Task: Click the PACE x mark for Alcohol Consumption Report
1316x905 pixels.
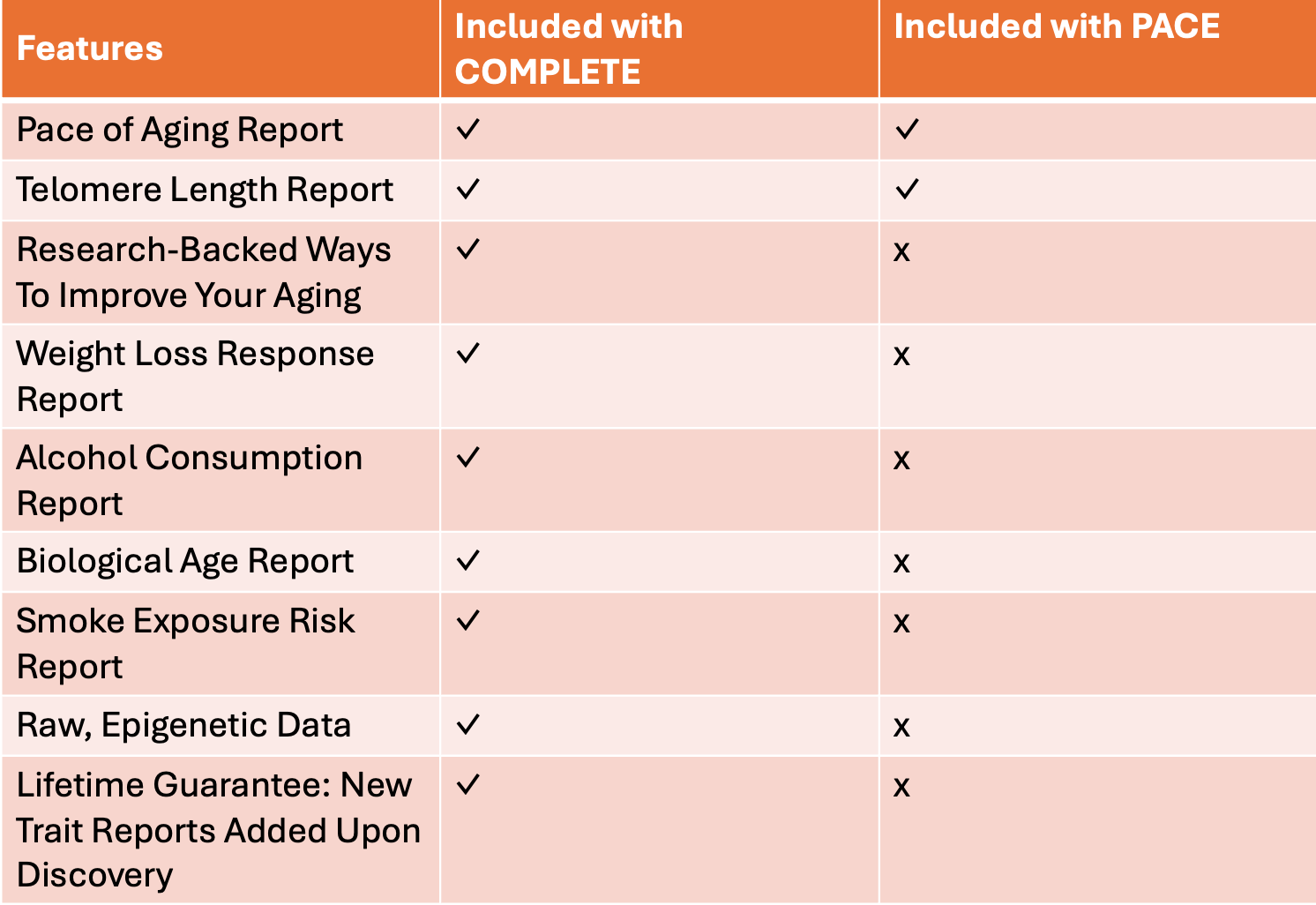Action: [x=901, y=460]
